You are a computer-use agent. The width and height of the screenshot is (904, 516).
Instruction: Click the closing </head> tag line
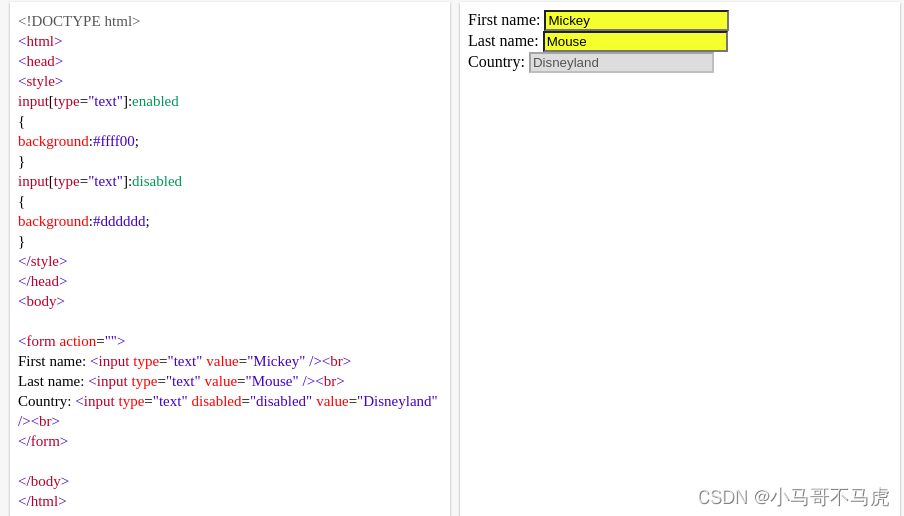coord(43,281)
